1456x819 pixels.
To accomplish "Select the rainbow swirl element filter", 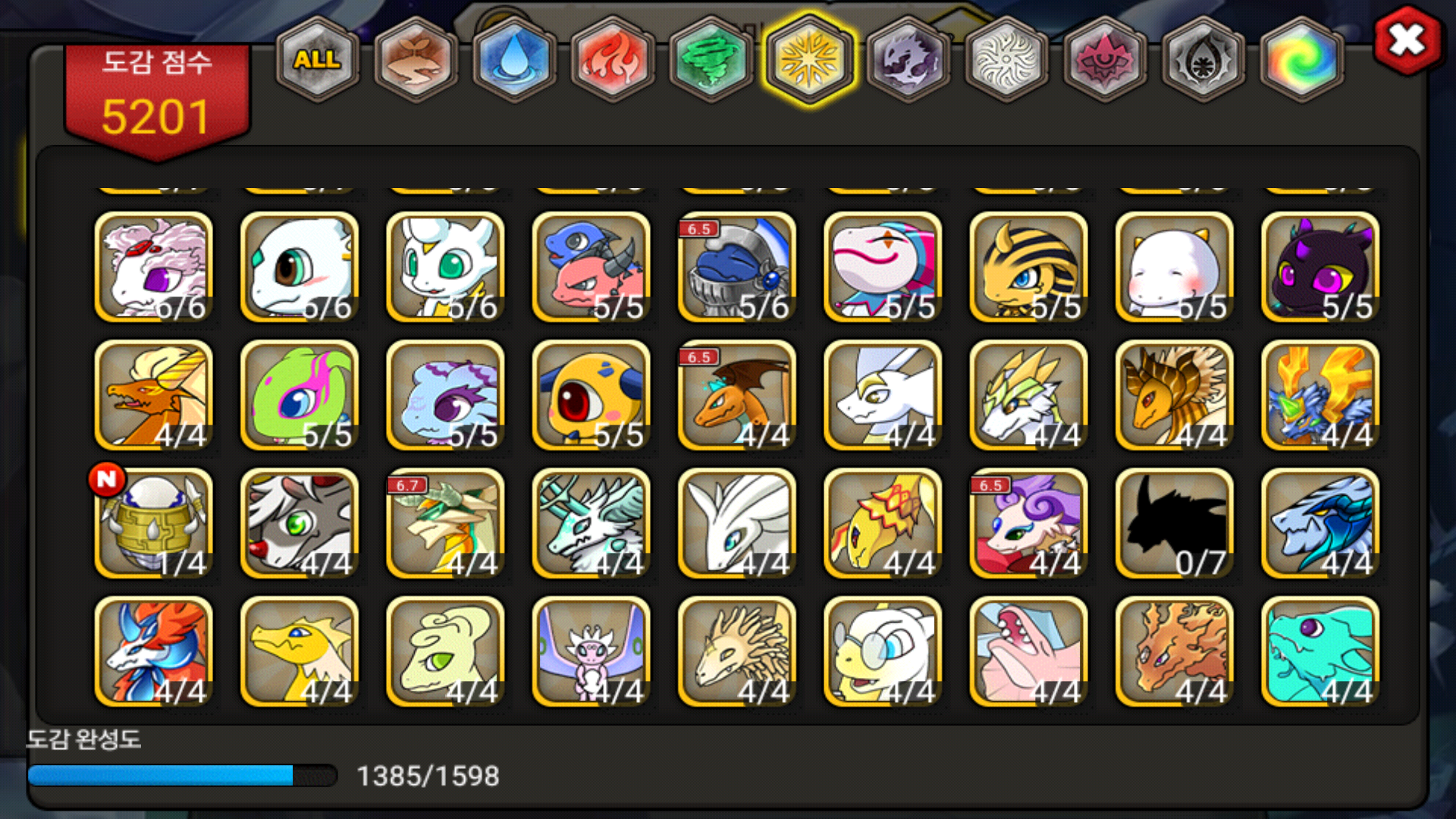I will 1301,59.
